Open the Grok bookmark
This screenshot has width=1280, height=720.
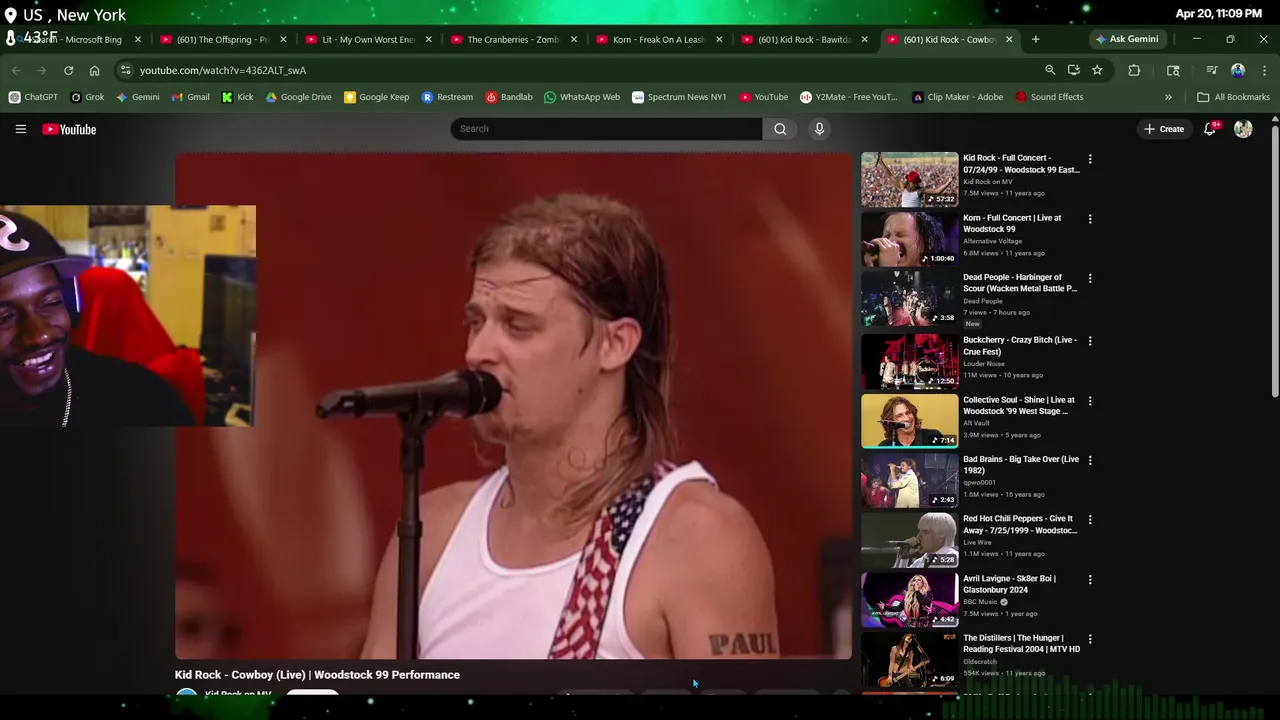[87, 97]
